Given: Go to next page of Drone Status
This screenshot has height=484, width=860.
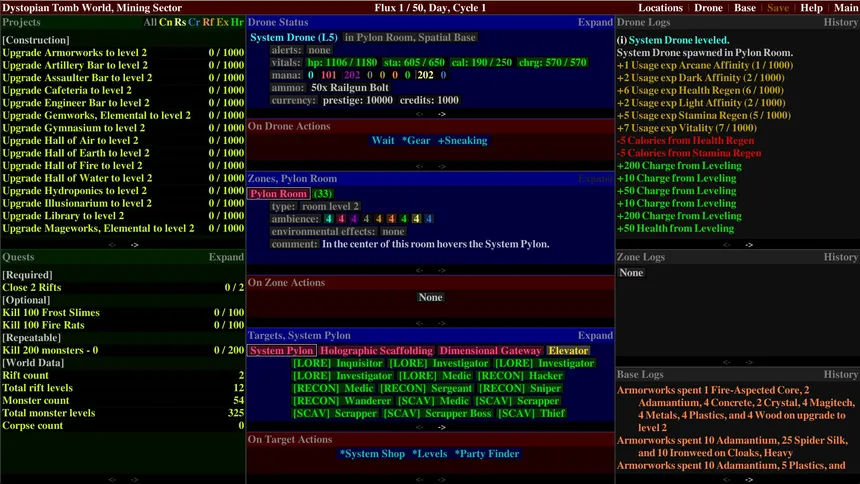Looking at the screenshot, I should tap(442, 114).
